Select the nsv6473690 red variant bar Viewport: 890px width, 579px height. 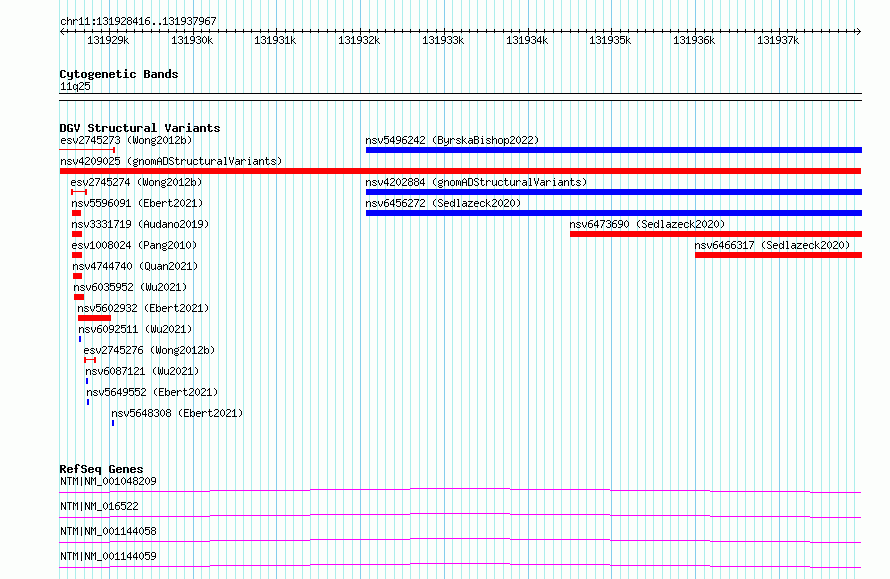click(x=716, y=234)
